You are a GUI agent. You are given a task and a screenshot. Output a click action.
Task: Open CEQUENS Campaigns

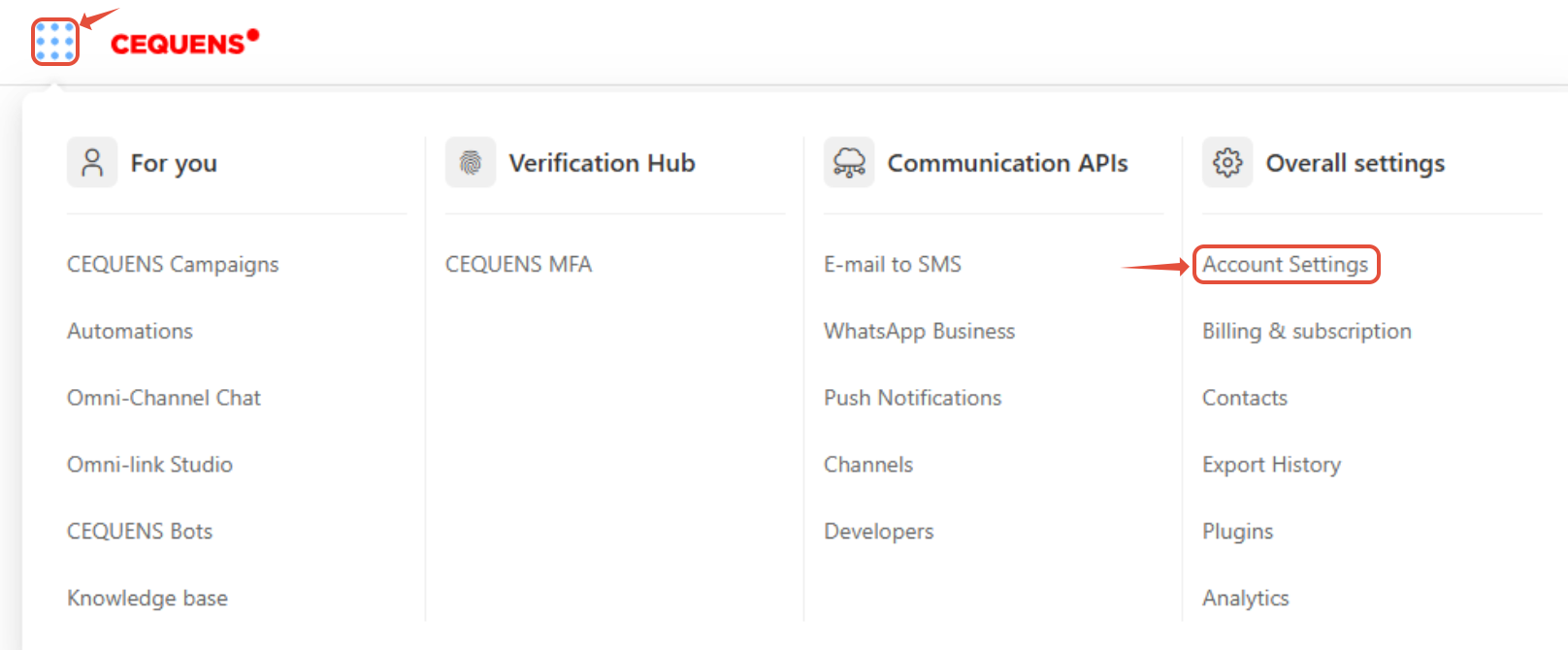(x=173, y=265)
